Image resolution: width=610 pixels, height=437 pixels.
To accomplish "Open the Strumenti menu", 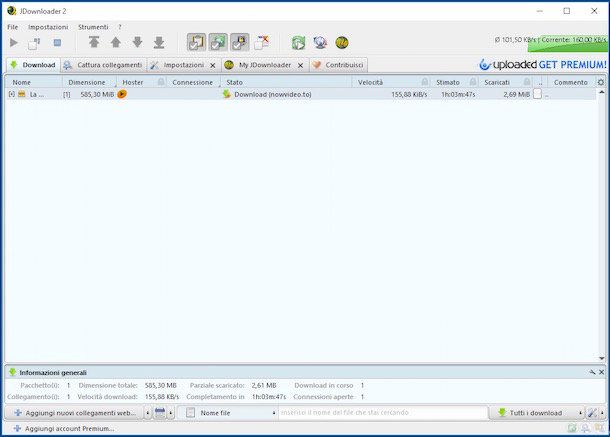I will point(93,27).
